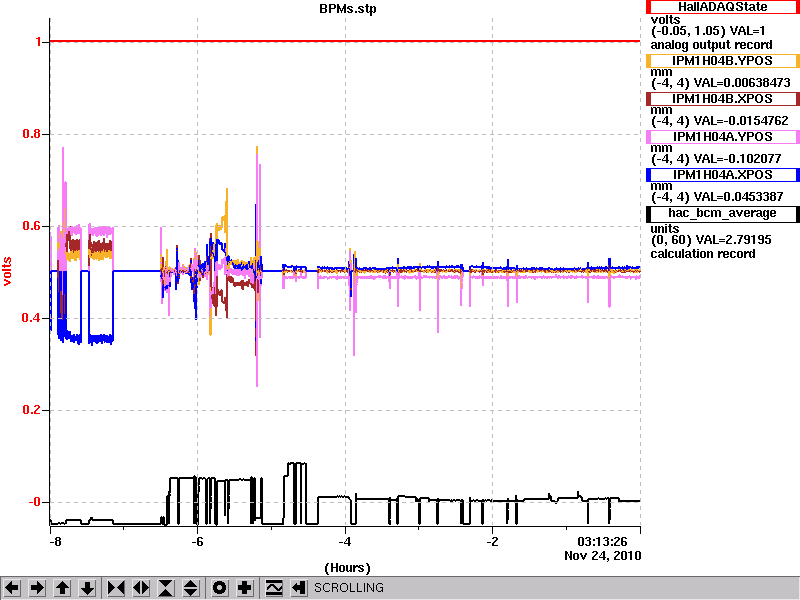Zoom in on the vertical axis (hourglass icon)
Viewport: 800px width, 600px height.
166,588
